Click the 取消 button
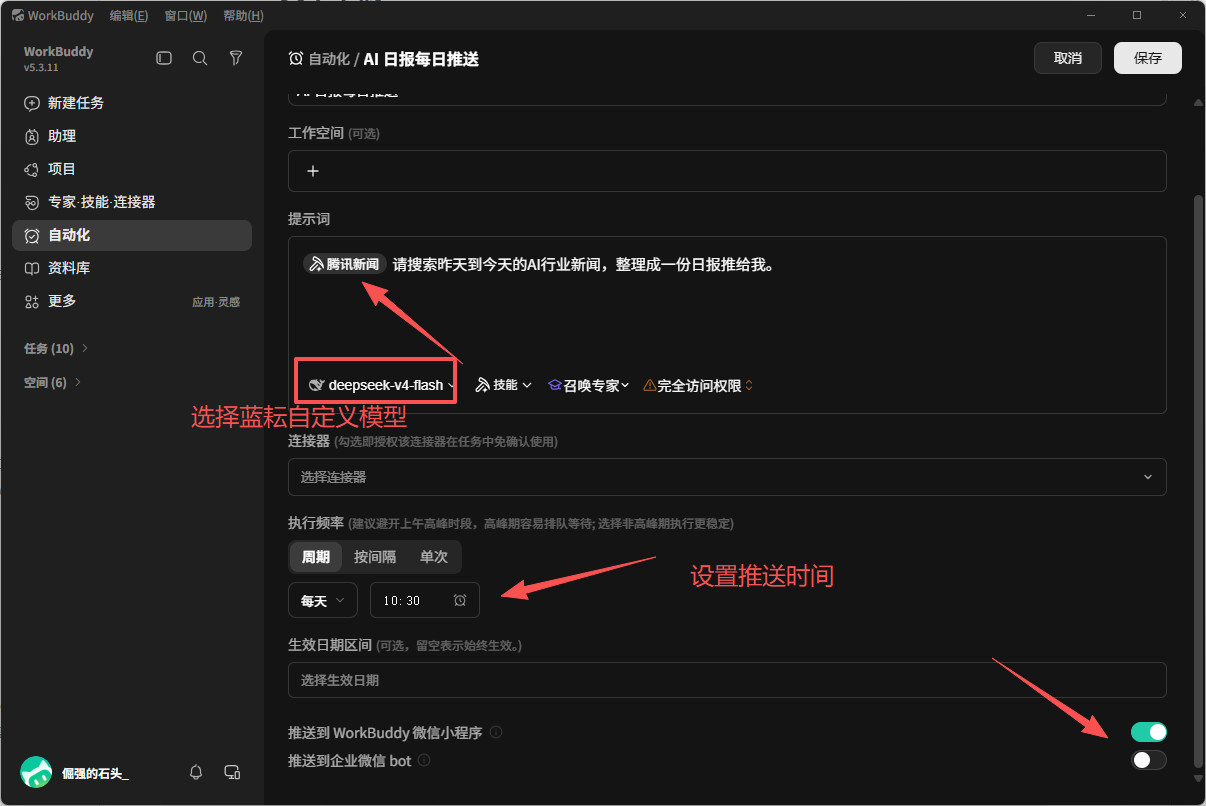 [1068, 58]
